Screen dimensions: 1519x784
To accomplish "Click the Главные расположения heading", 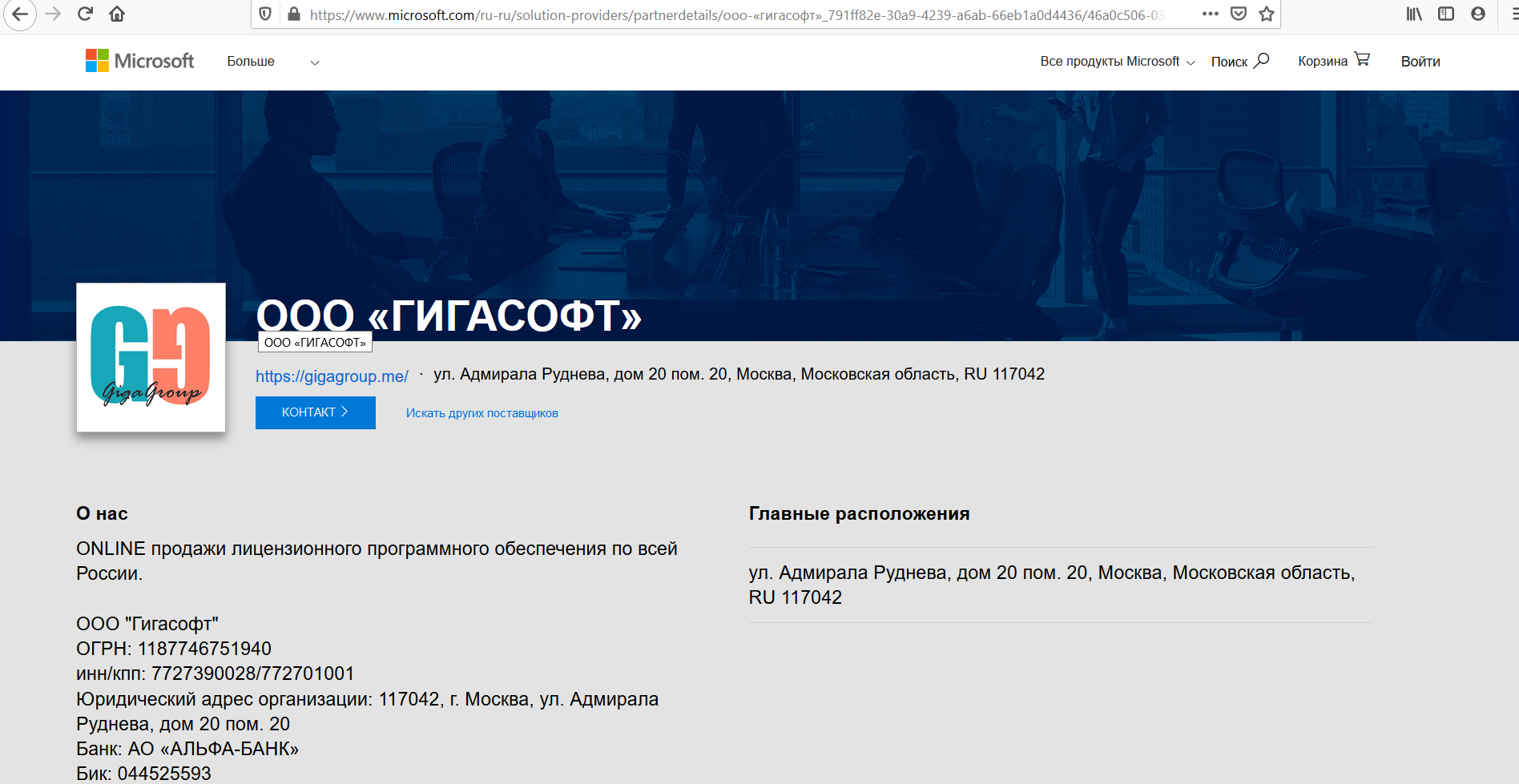I will point(860,514).
